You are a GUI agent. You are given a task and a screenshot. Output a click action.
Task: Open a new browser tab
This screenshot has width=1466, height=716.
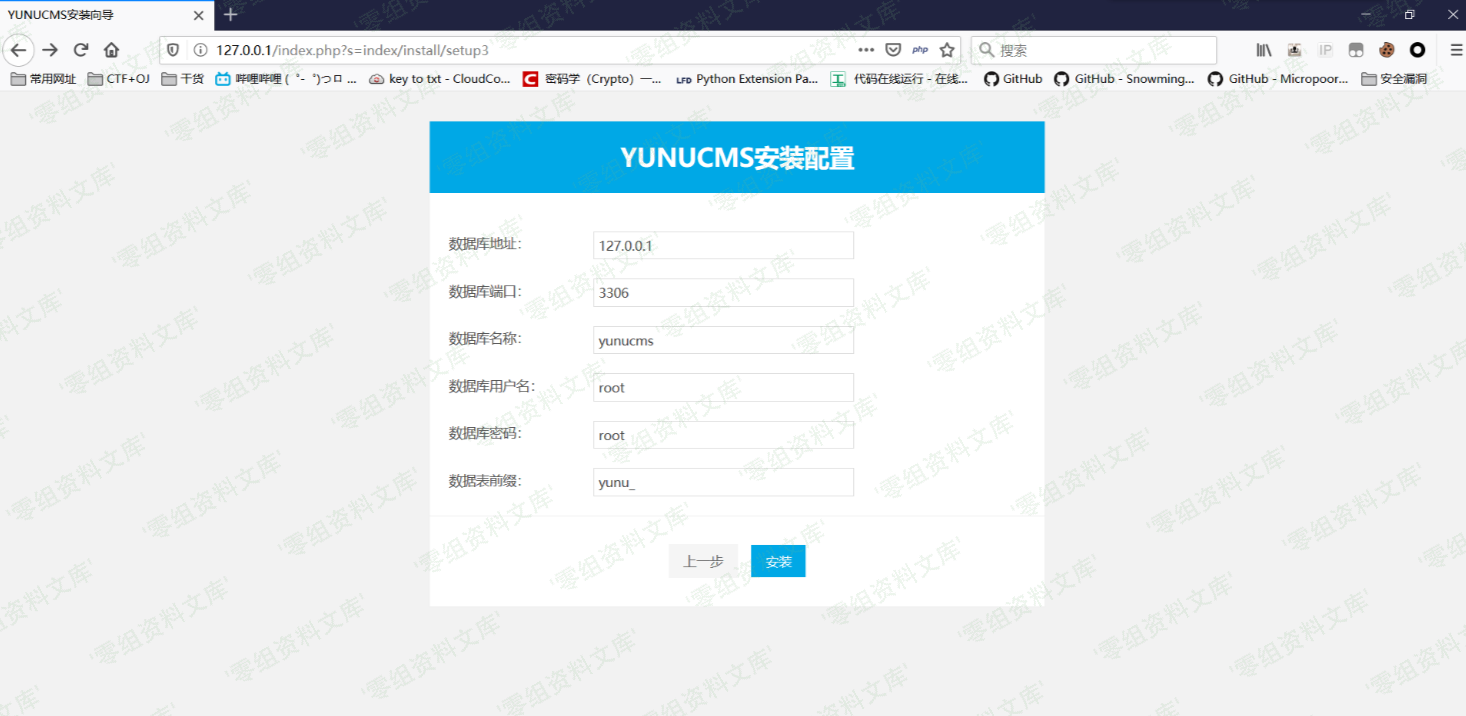pyautogui.click(x=231, y=14)
